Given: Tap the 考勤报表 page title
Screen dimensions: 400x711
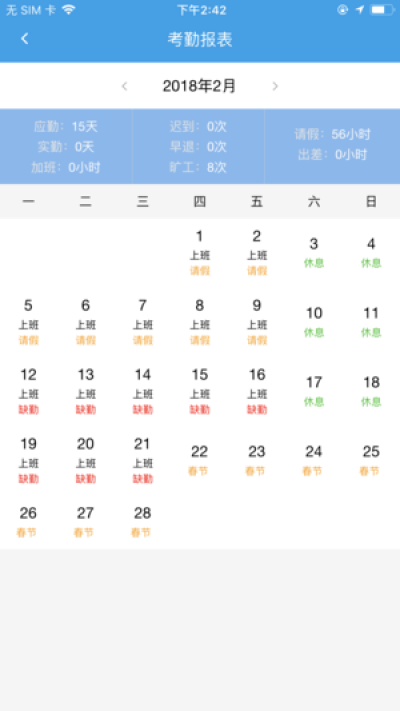Looking at the screenshot, I should (x=200, y=39).
